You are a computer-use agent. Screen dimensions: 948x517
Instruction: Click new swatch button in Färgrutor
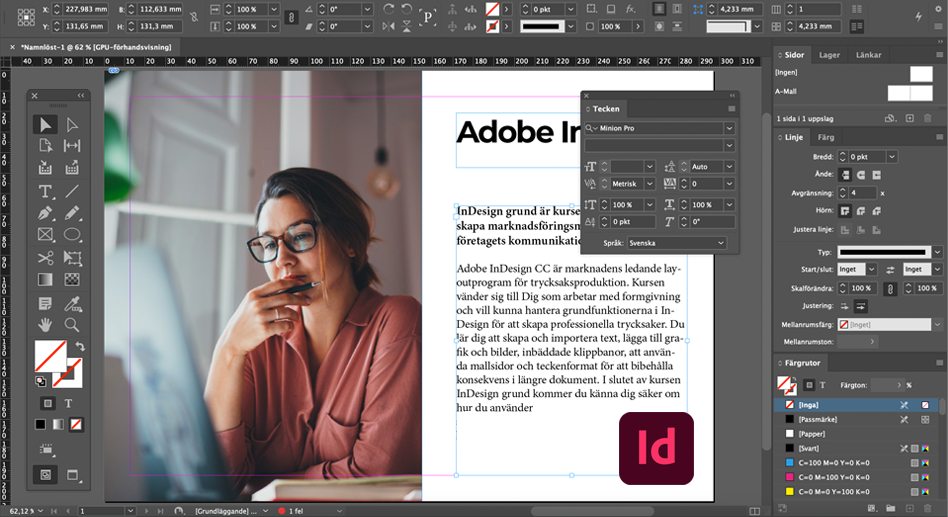click(x=909, y=509)
